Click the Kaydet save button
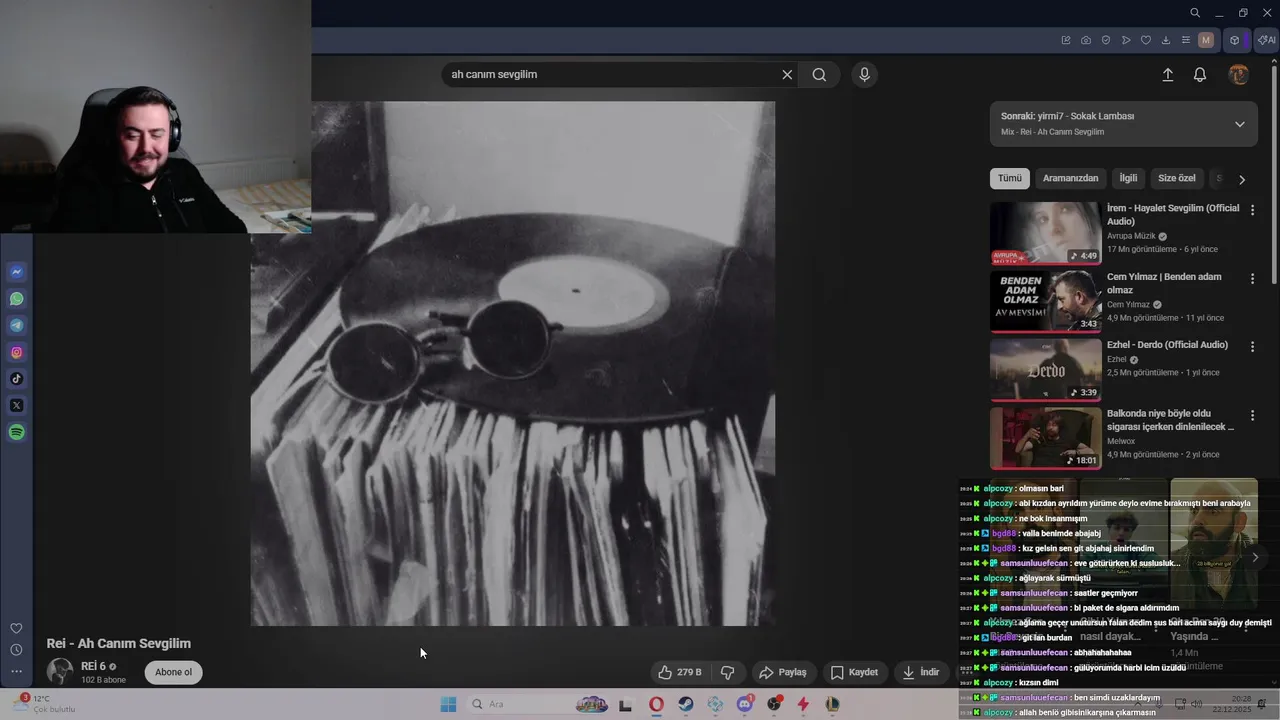This screenshot has height=720, width=1280. [x=855, y=672]
